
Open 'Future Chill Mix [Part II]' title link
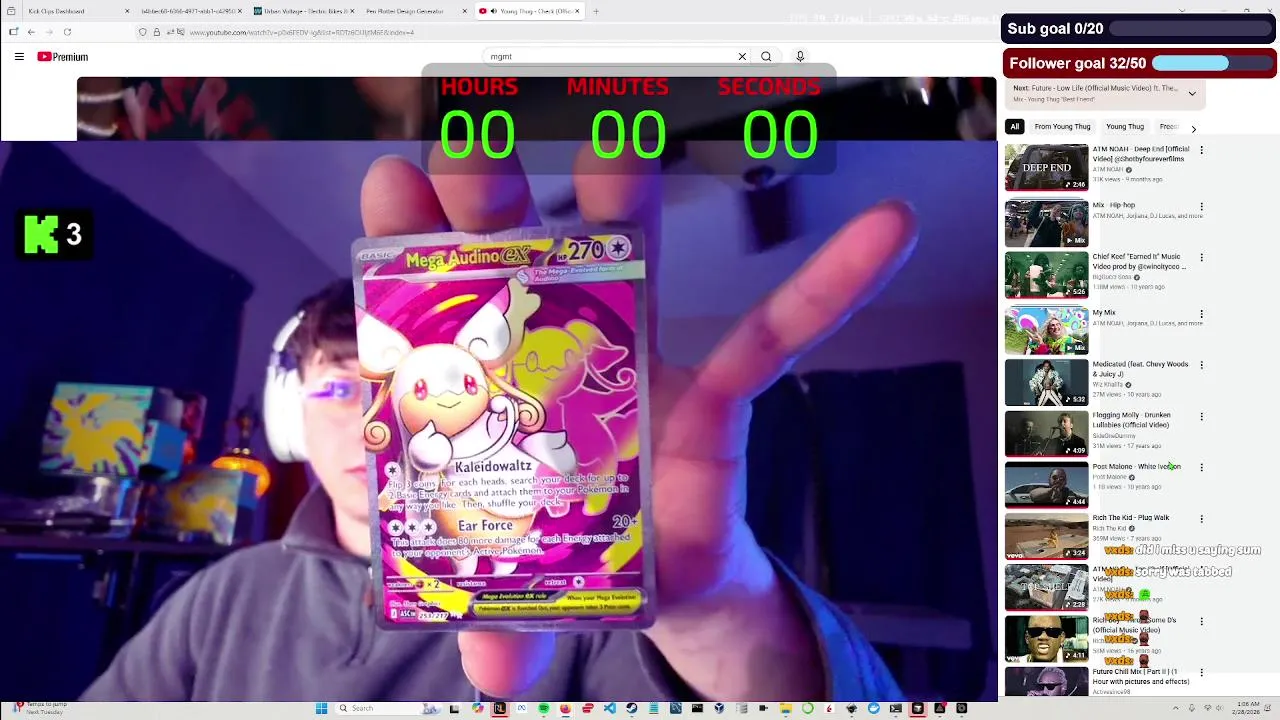click(x=1141, y=677)
